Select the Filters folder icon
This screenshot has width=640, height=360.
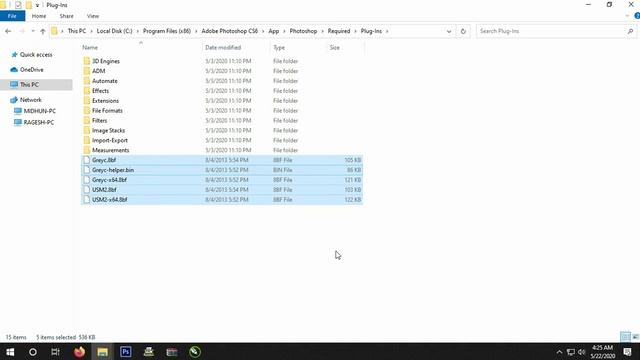pyautogui.click(x=87, y=120)
